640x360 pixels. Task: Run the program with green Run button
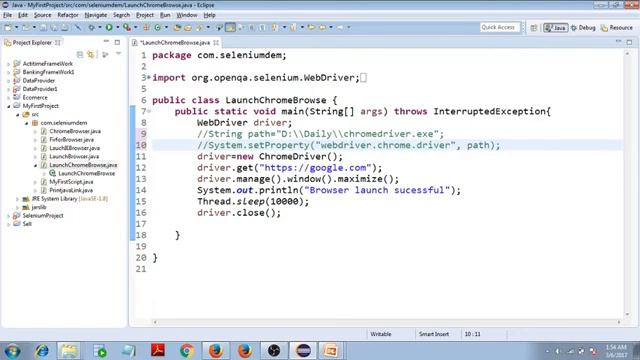coord(109,27)
